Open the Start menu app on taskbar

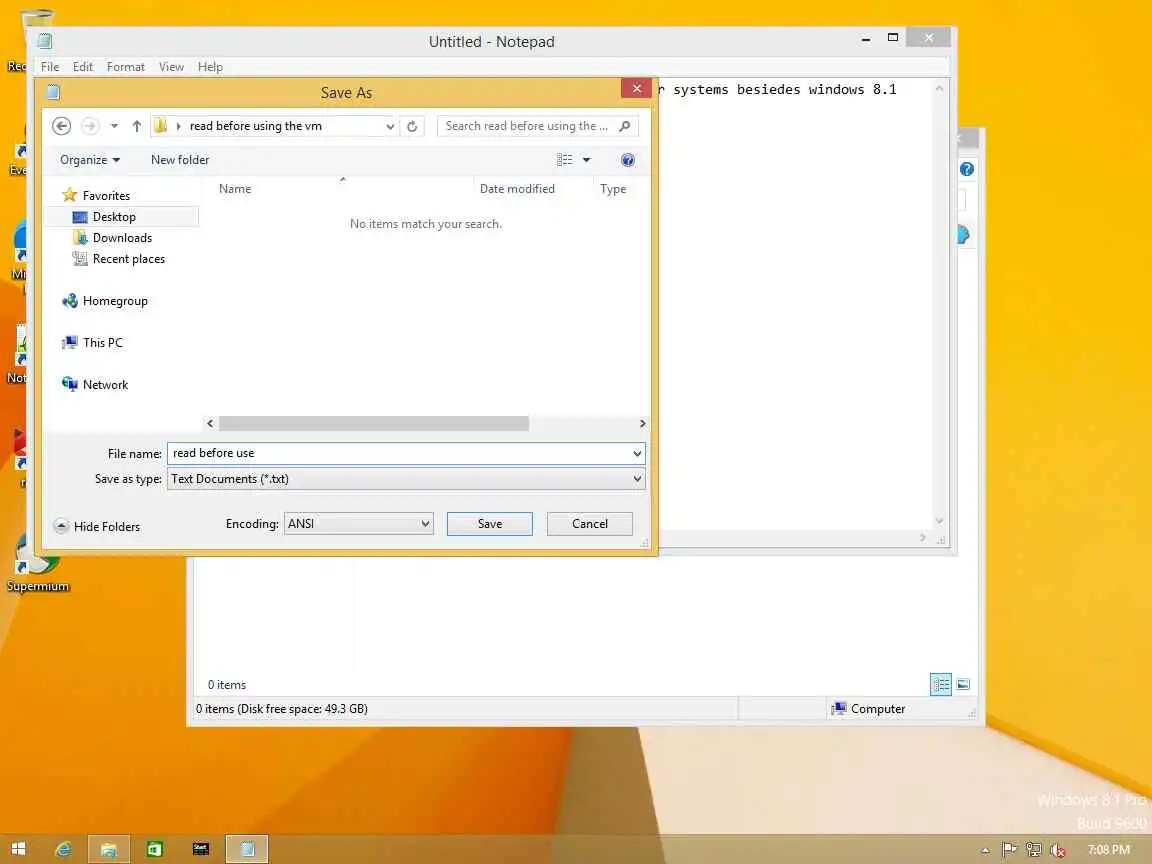pyautogui.click(x=201, y=849)
